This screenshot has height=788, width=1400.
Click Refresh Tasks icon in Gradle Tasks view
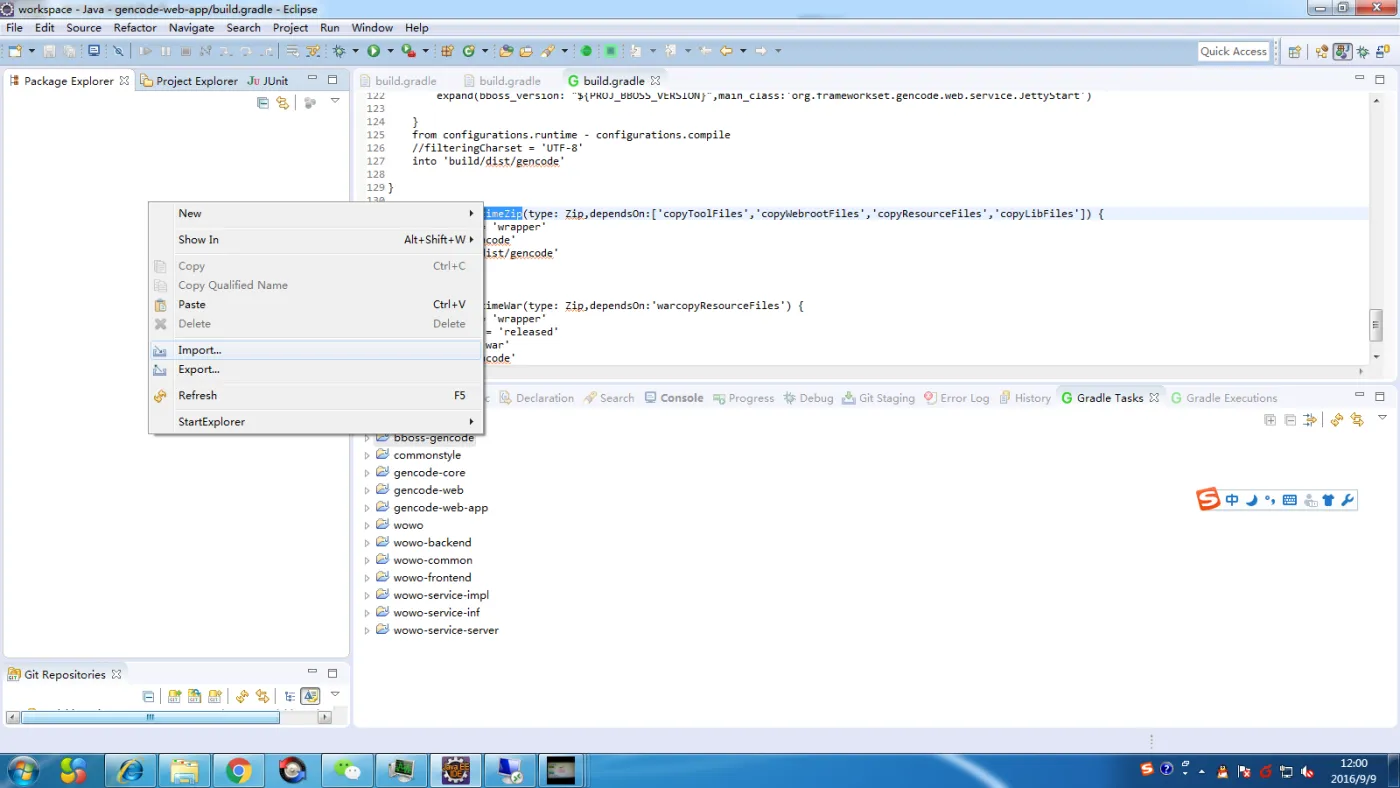1337,420
